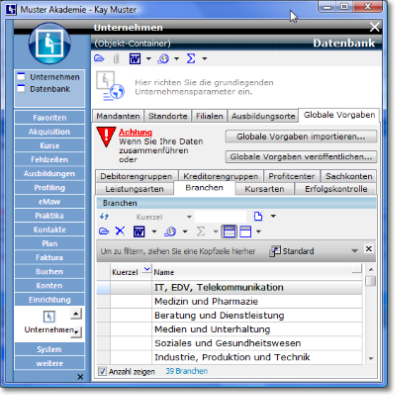Select the split view layout icon
This screenshot has width=395, height=395.
[229, 231]
